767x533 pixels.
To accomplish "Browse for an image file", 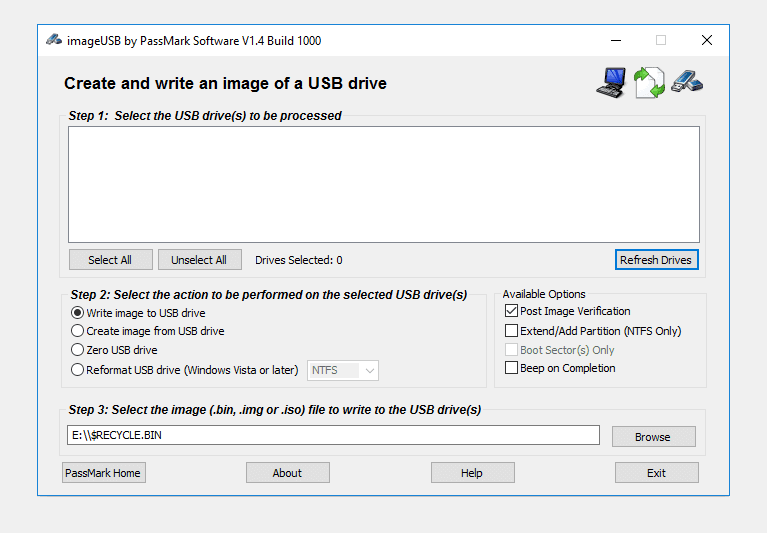I will coord(654,437).
